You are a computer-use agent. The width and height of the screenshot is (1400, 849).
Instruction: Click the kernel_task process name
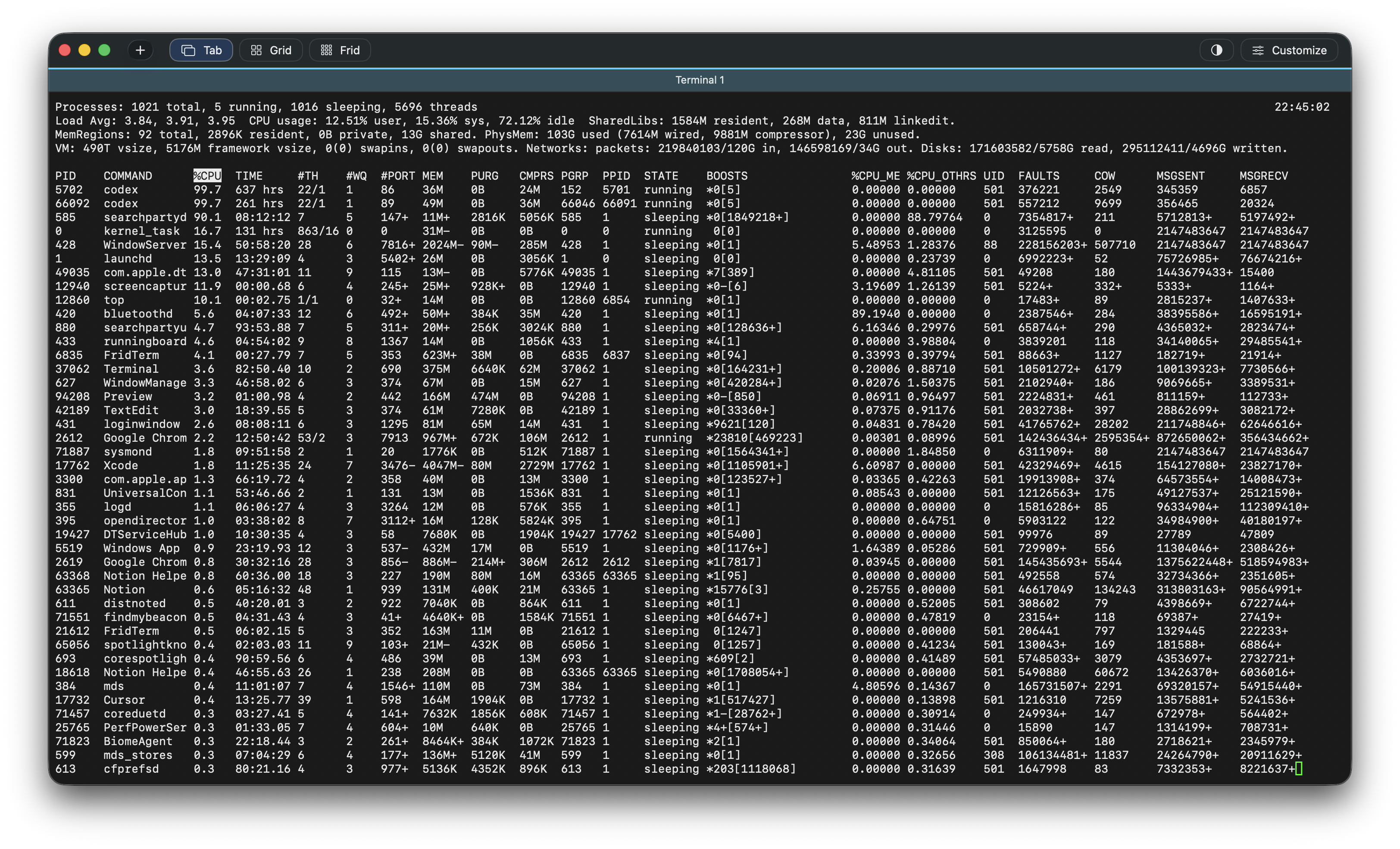click(141, 231)
